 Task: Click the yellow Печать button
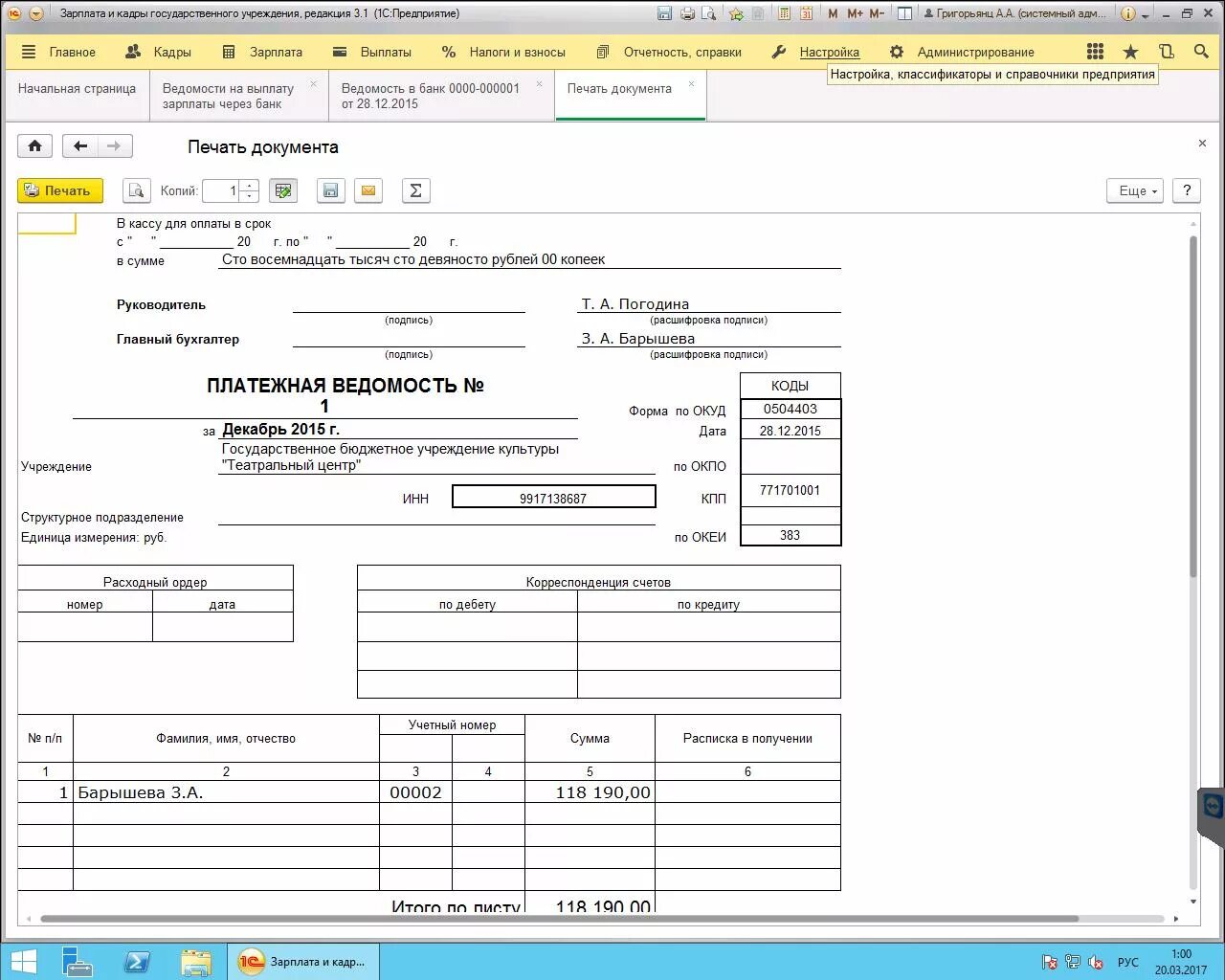tap(59, 190)
